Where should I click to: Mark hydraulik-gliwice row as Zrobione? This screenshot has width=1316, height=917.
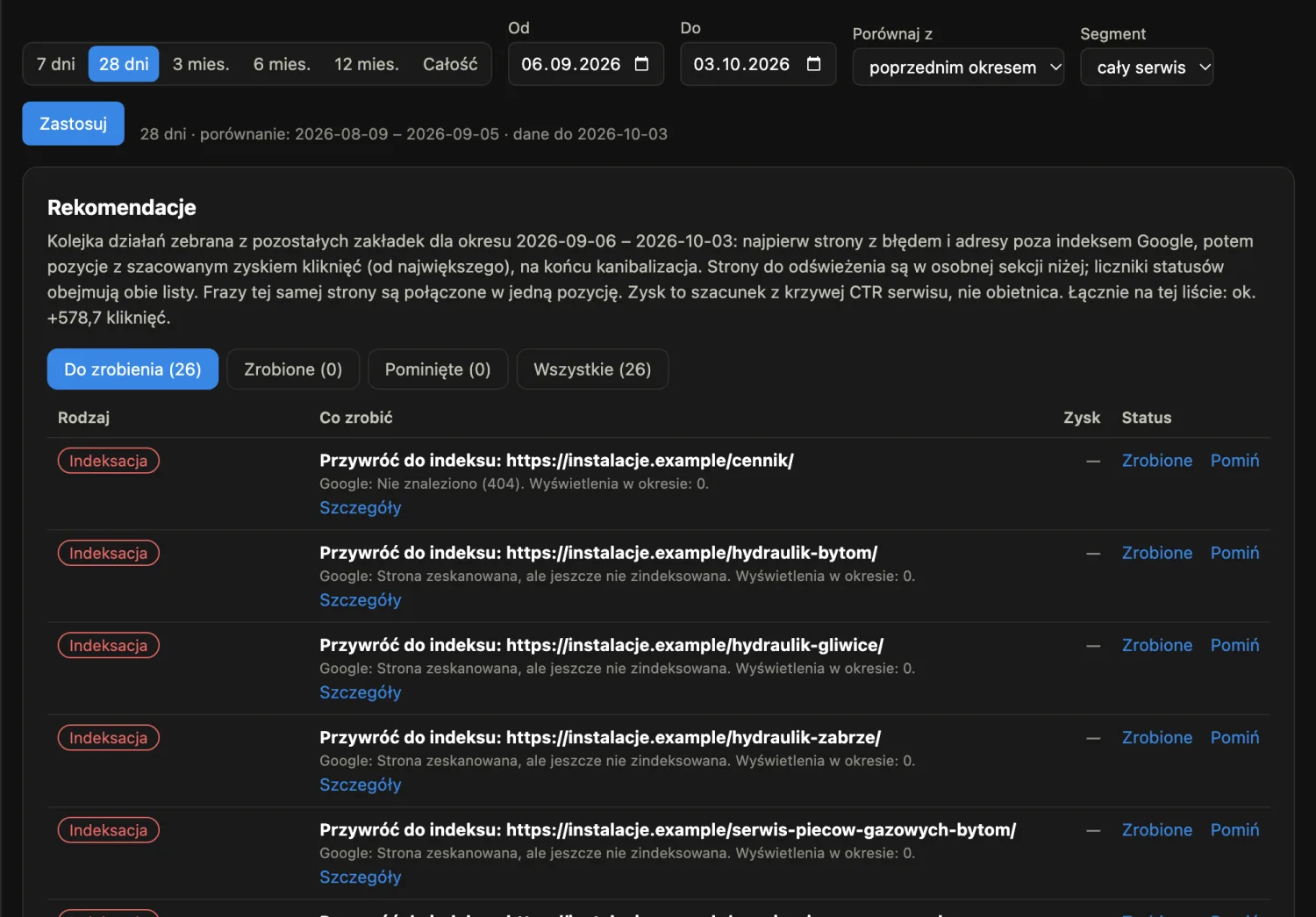1157,645
